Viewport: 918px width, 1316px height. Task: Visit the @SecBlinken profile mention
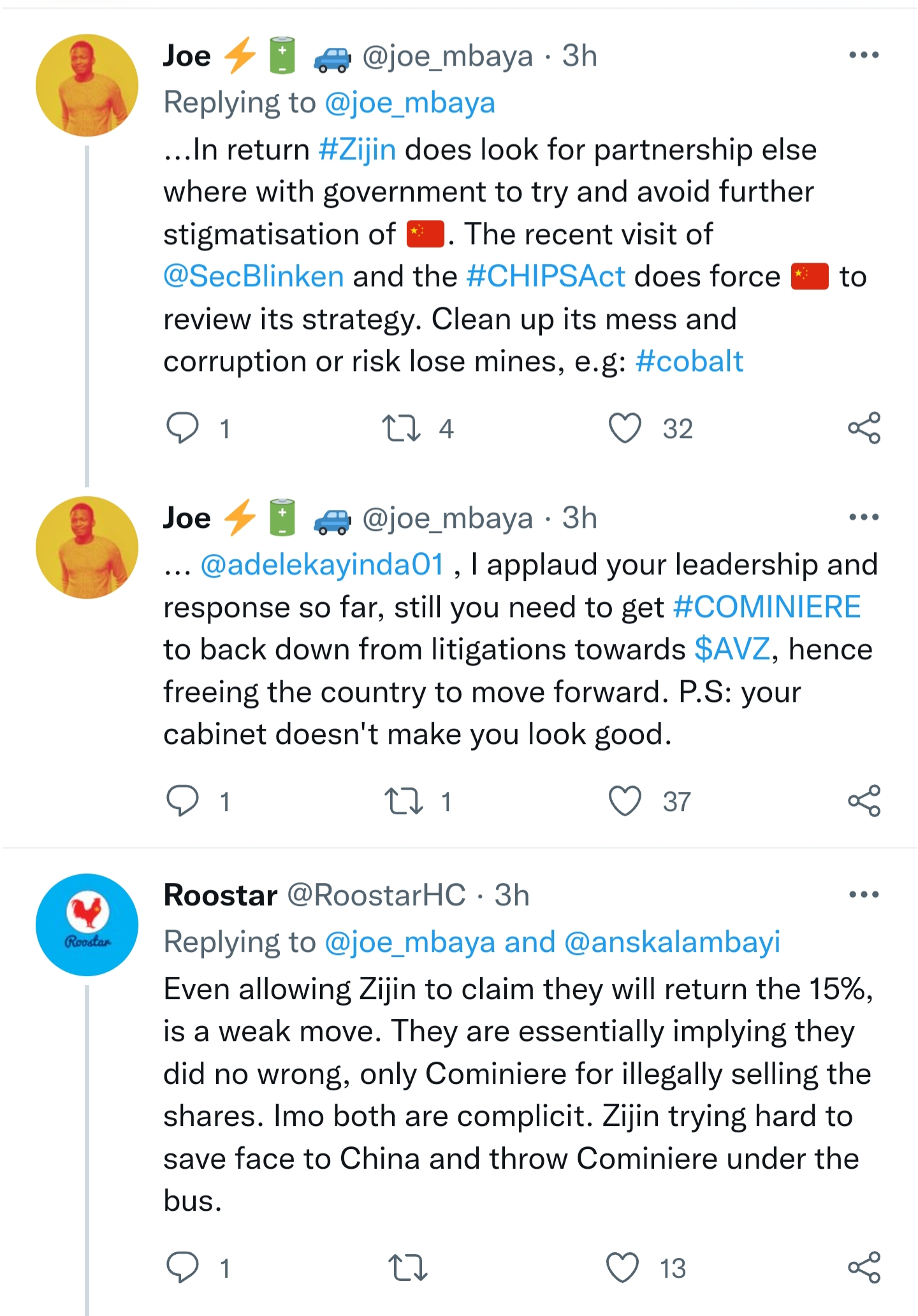[254, 277]
